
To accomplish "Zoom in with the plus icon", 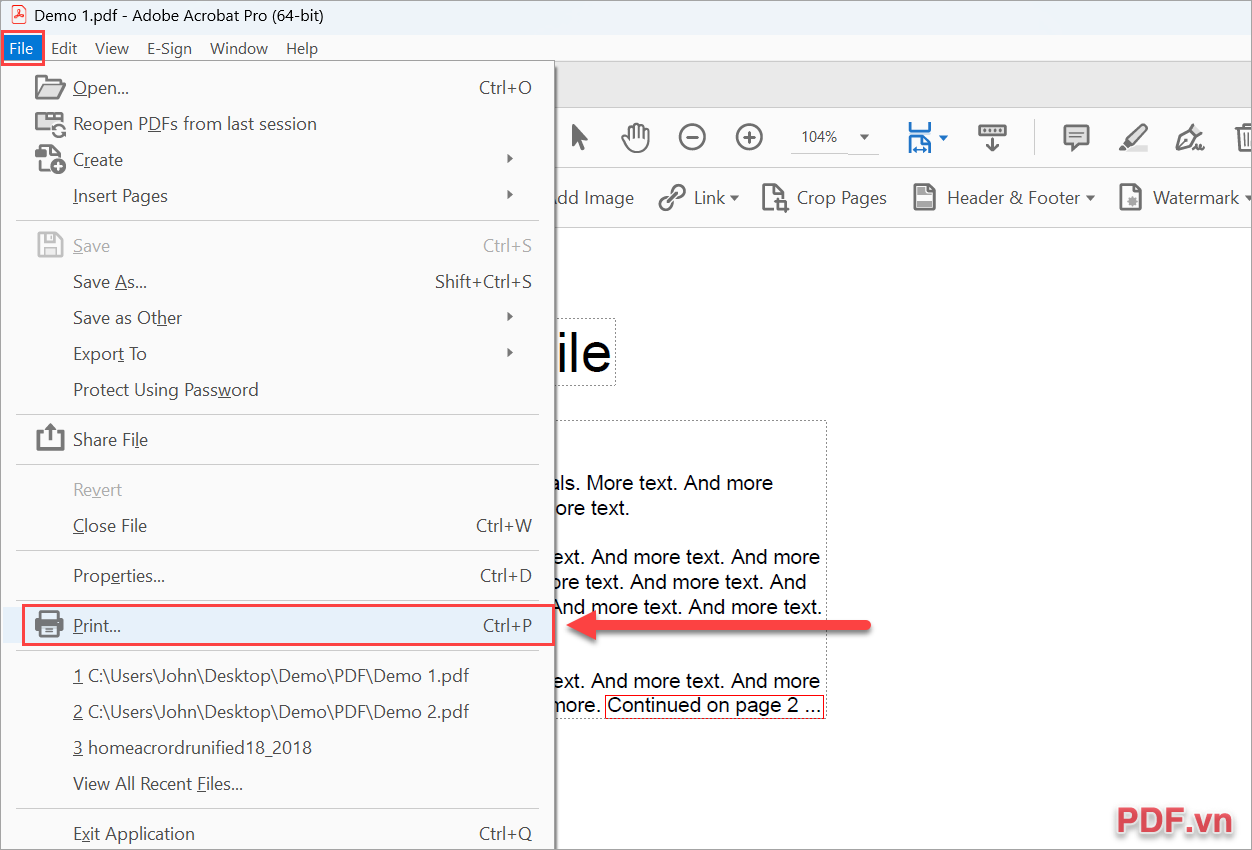I will tap(749, 137).
